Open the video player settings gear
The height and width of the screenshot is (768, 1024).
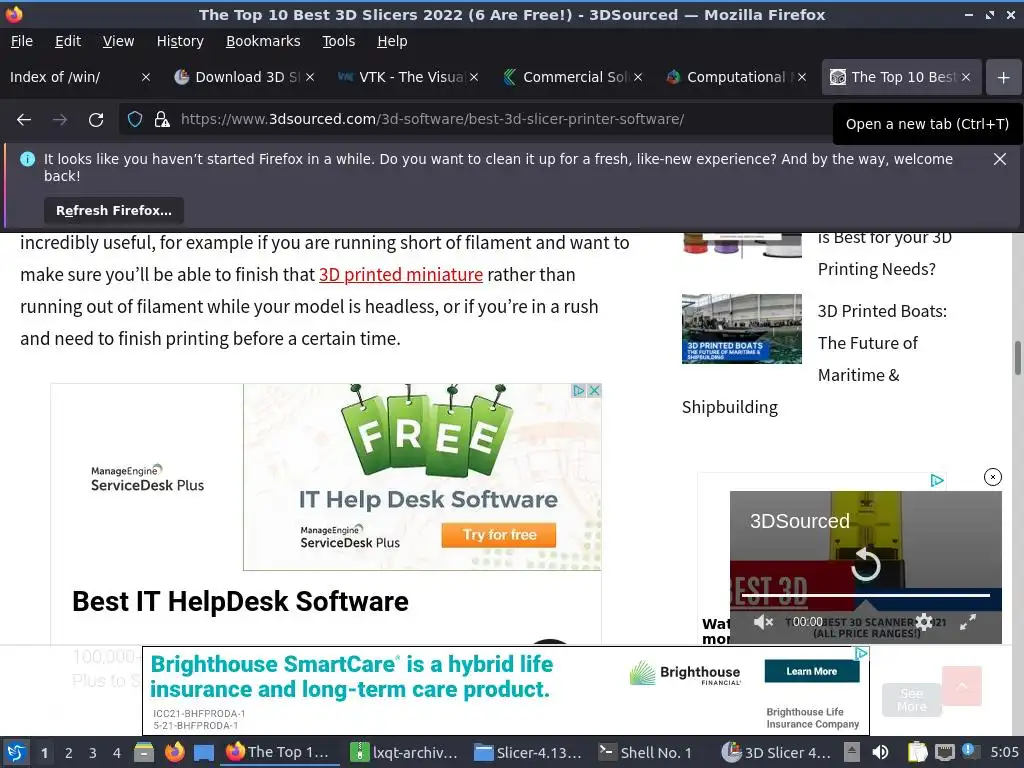tap(923, 622)
